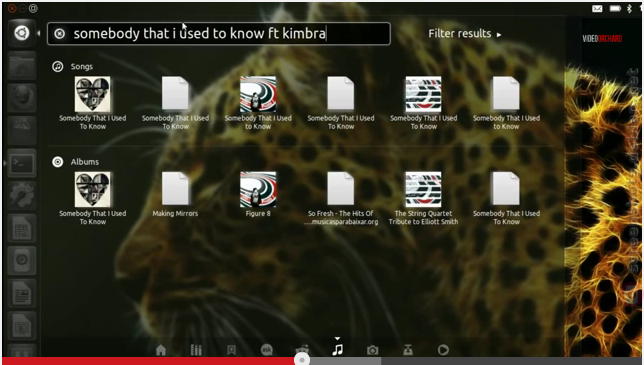
Task: Open the String Quartet Tribute to Elliott Smith album
Action: click(x=423, y=198)
